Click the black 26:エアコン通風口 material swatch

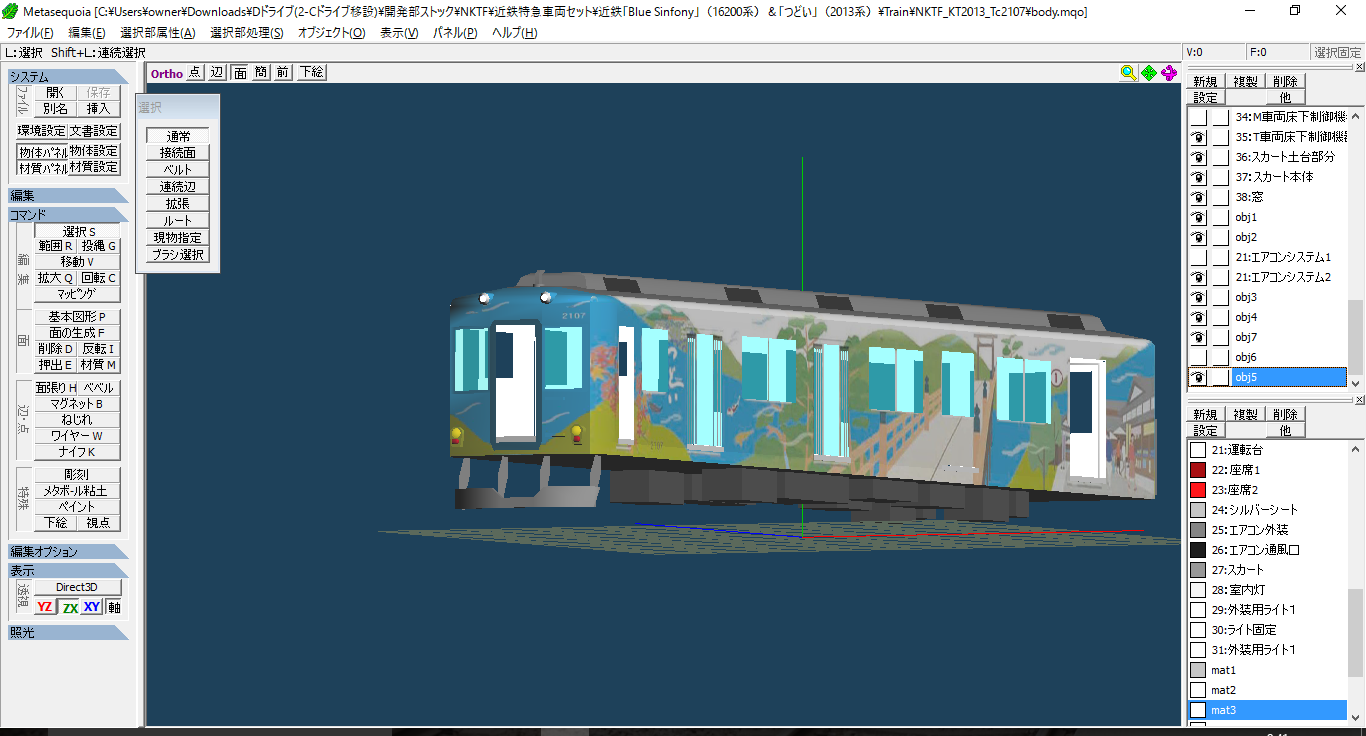tap(1198, 550)
